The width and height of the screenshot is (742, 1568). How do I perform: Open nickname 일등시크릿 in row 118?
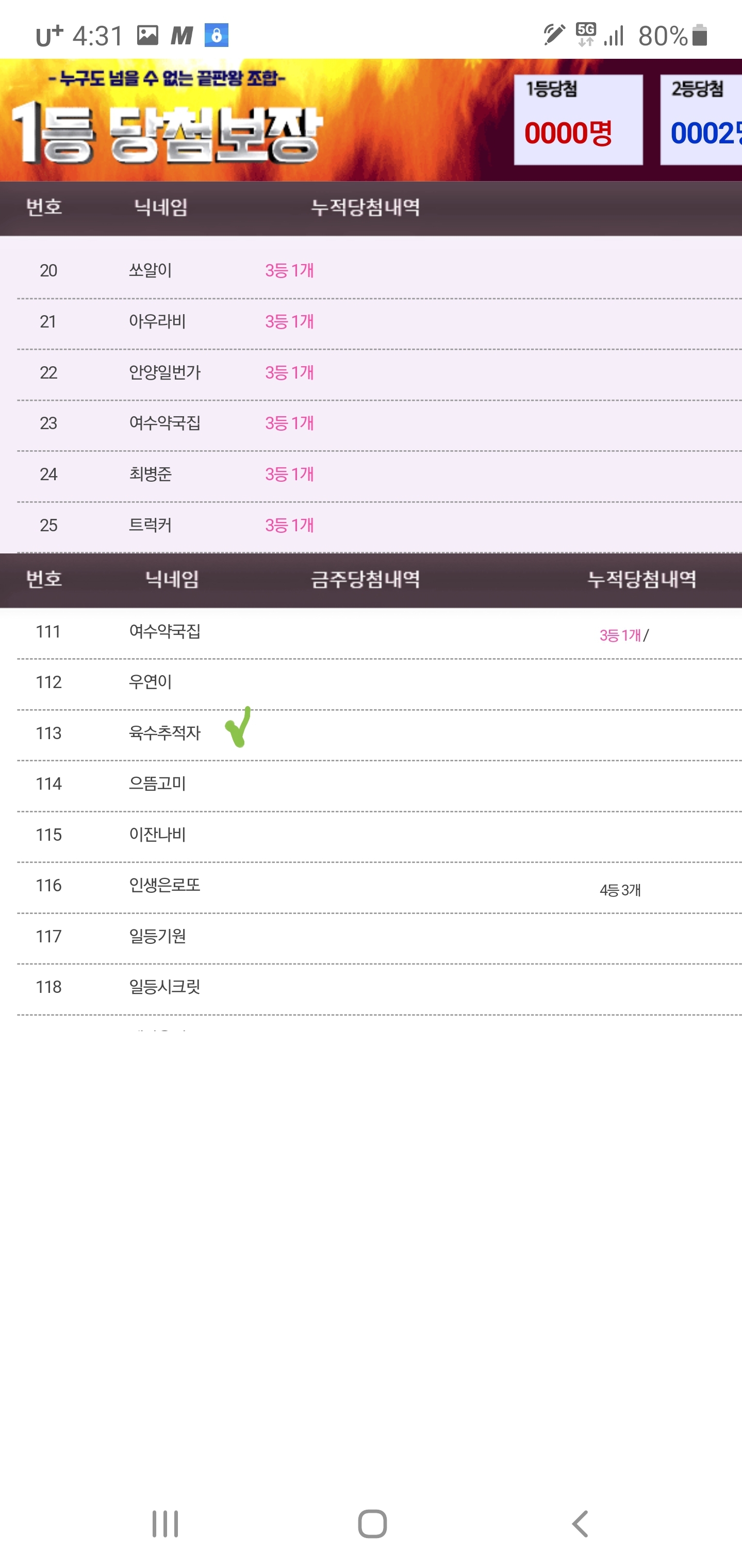164,987
